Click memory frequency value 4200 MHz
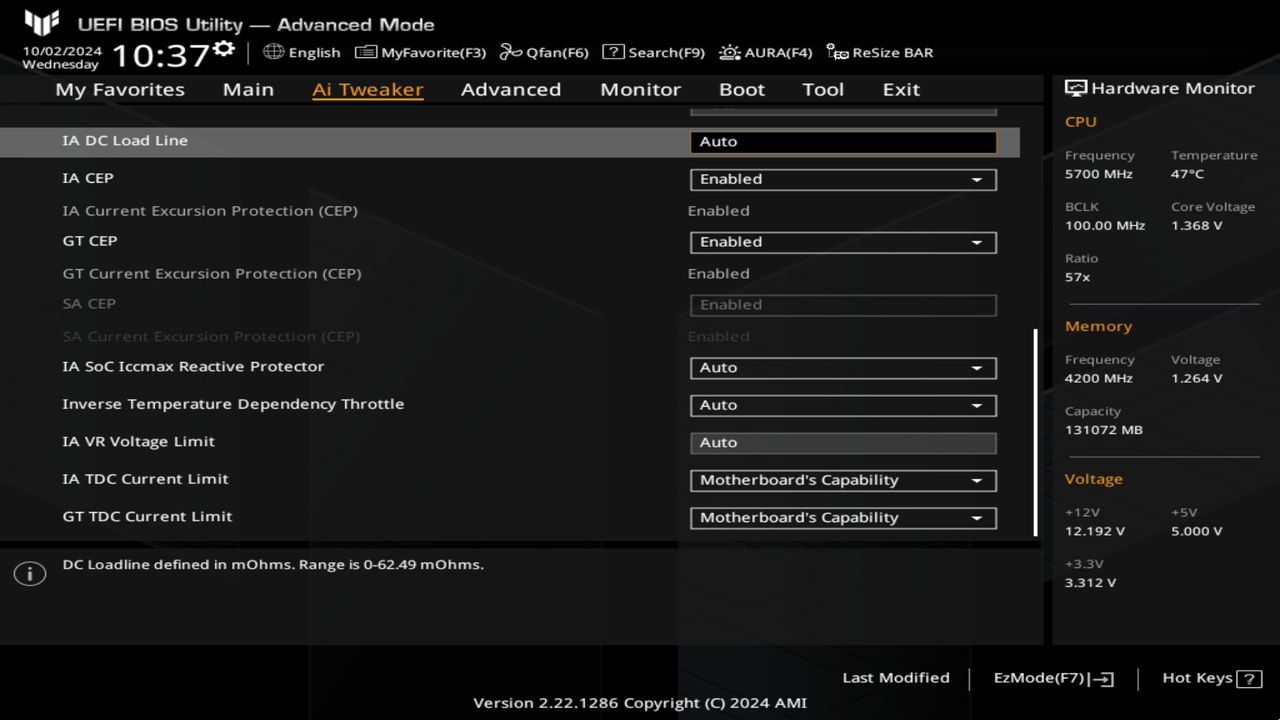Screen dimensions: 1280x720 pos(1099,379)
